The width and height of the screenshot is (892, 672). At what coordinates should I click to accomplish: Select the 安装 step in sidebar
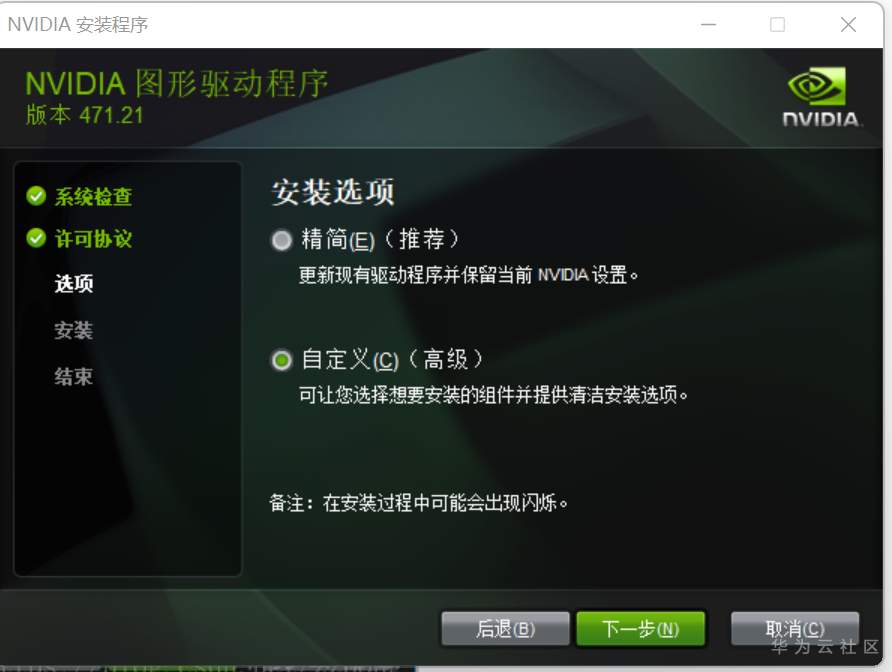73,330
